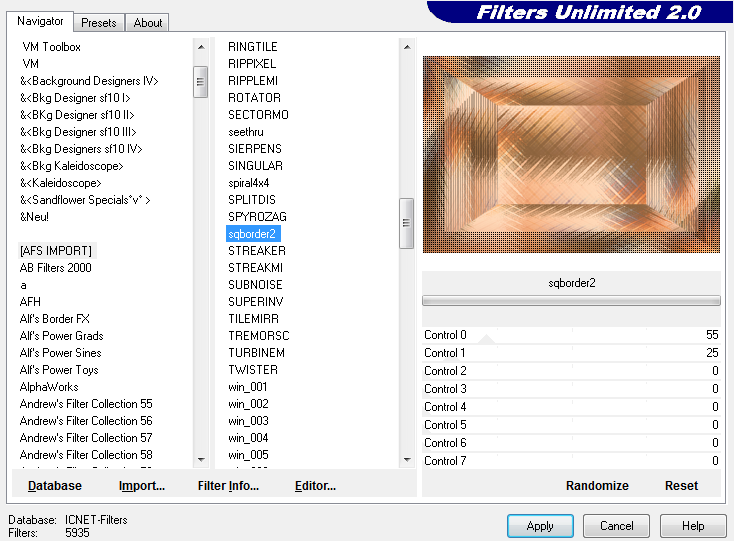Open the About tab
Screen dimensions: 734x541
pyautogui.click(x=148, y=22)
